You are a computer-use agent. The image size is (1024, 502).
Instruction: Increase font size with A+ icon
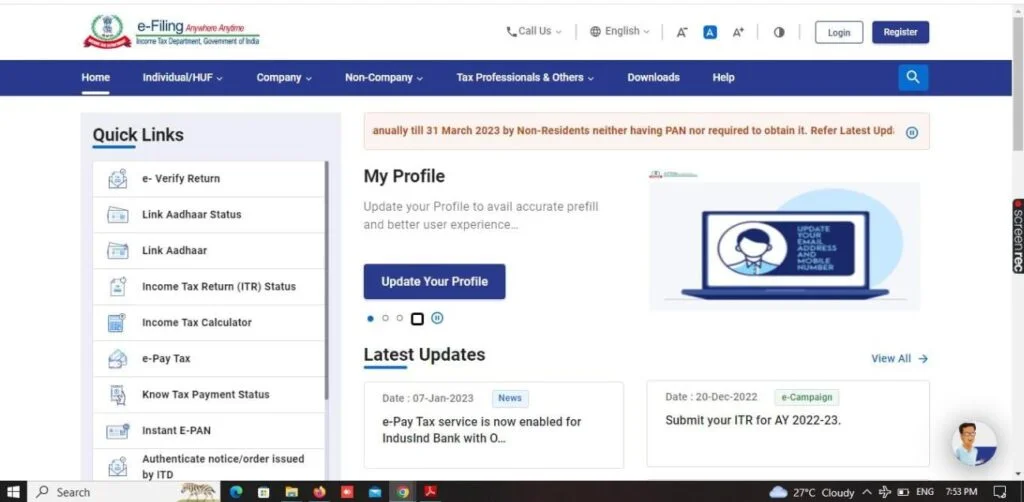pyautogui.click(x=738, y=32)
